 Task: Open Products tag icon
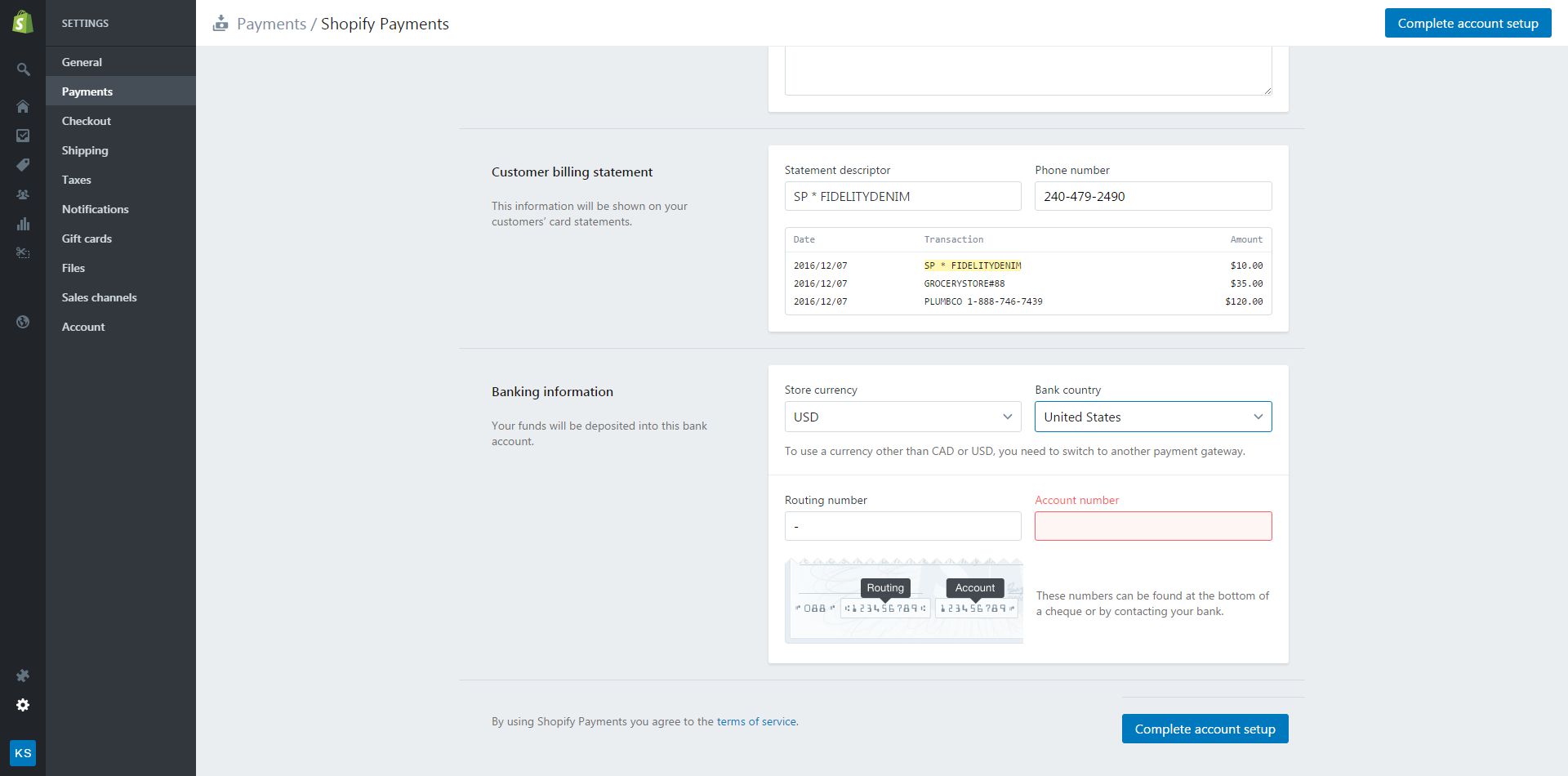coord(23,165)
